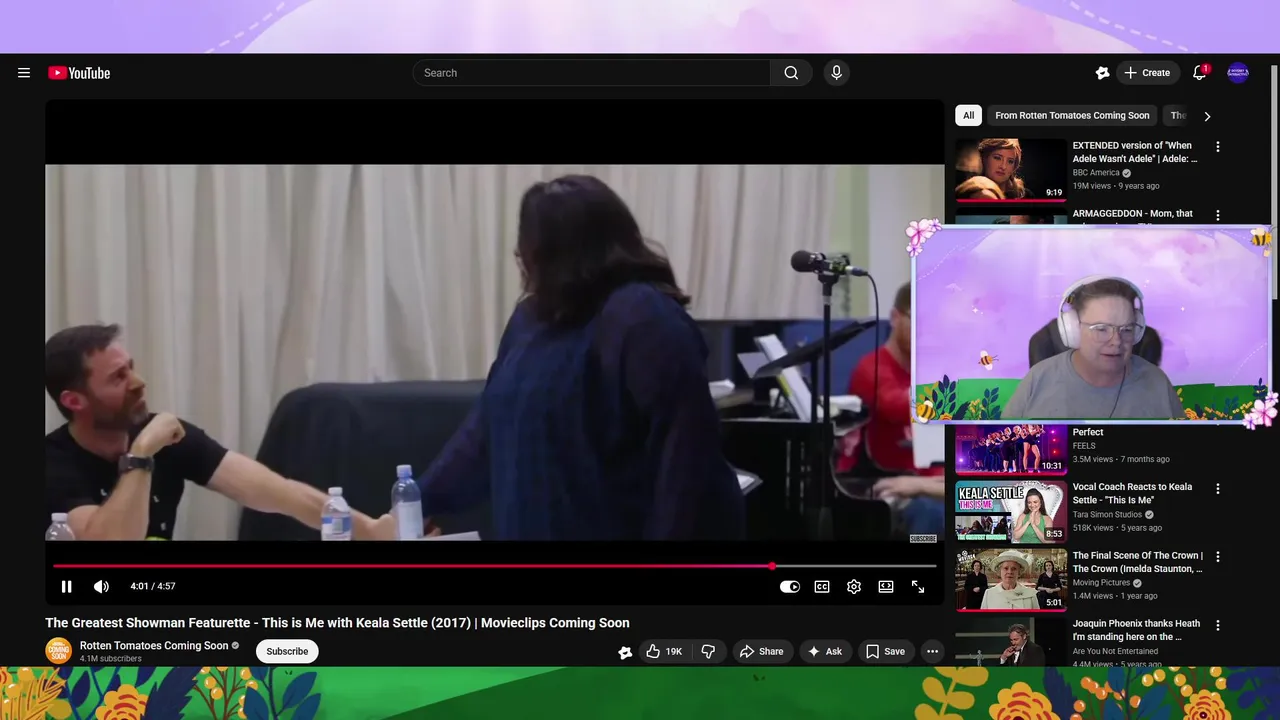
Task: Open options for Adele extended video
Action: click(1217, 147)
